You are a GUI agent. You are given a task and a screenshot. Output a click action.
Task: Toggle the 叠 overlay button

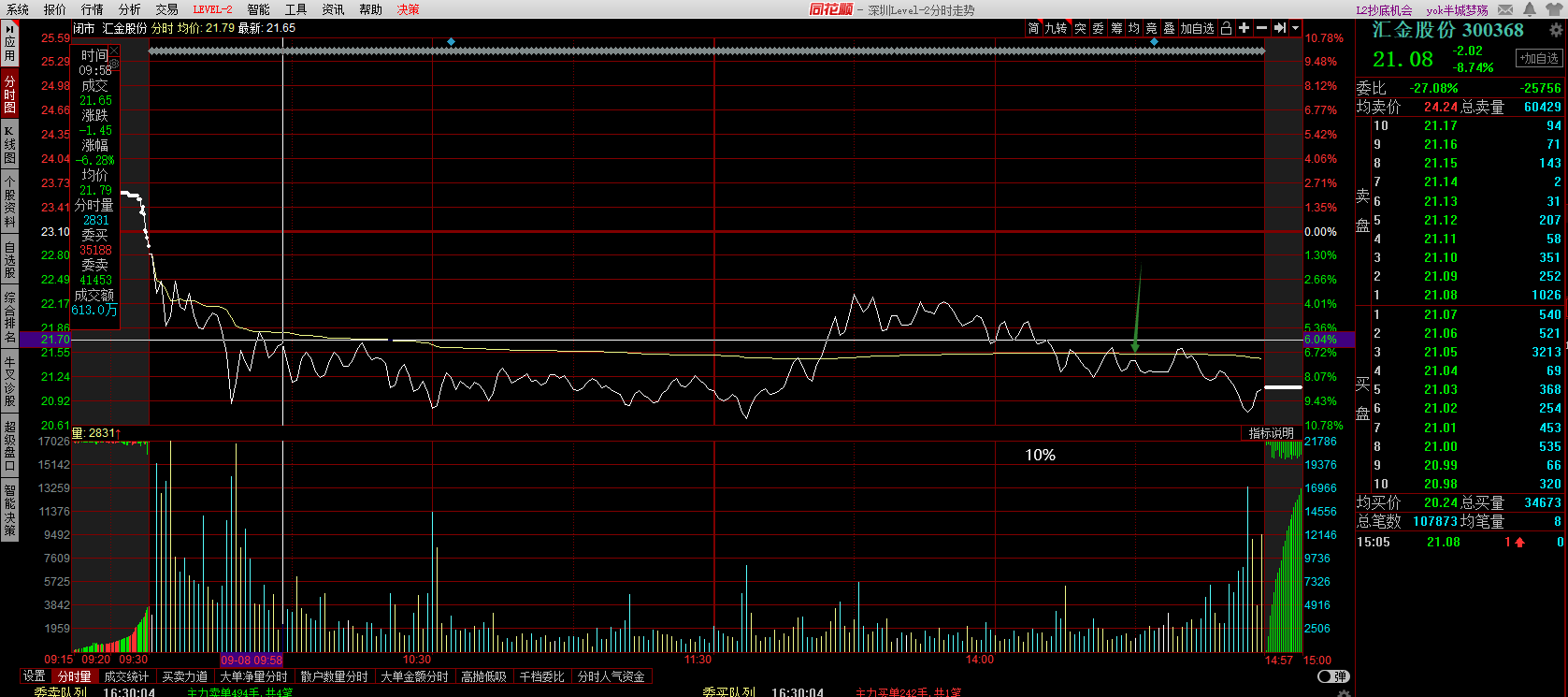point(1169,28)
